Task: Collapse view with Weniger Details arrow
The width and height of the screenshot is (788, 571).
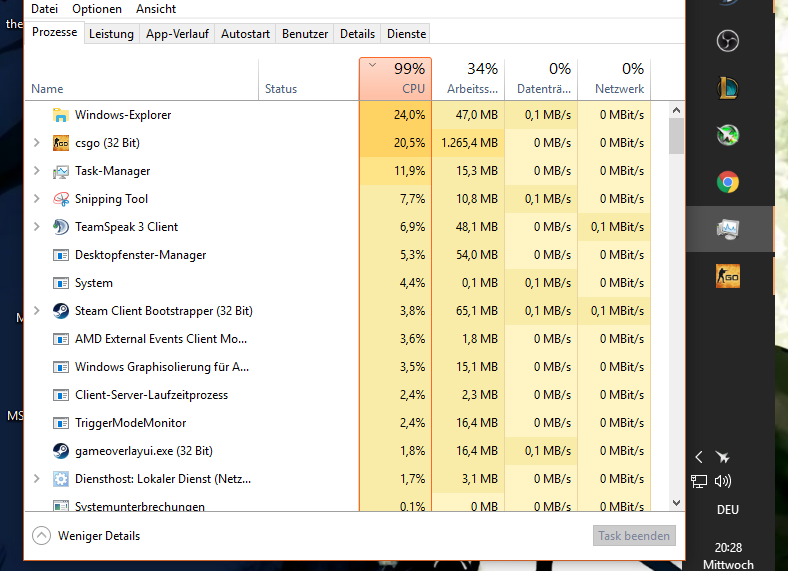Action: (x=41, y=536)
